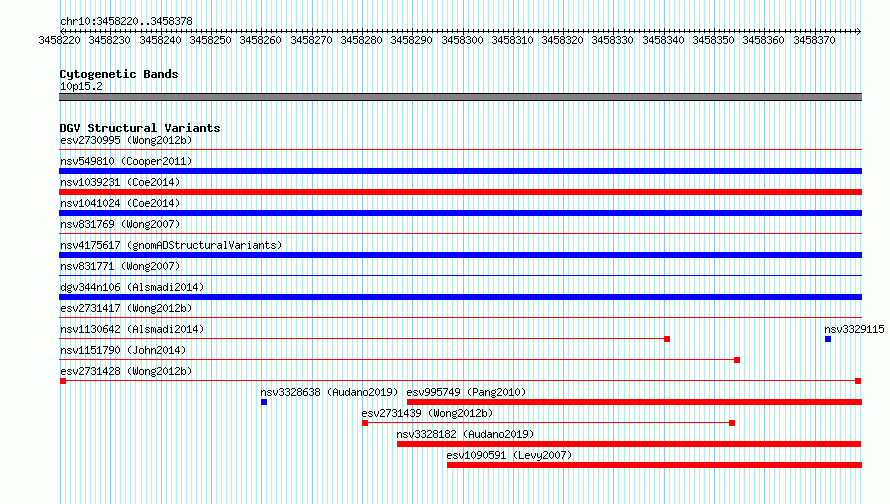Open variant nsv1151790 (John2014) label
890x504 pixels.
point(123,350)
